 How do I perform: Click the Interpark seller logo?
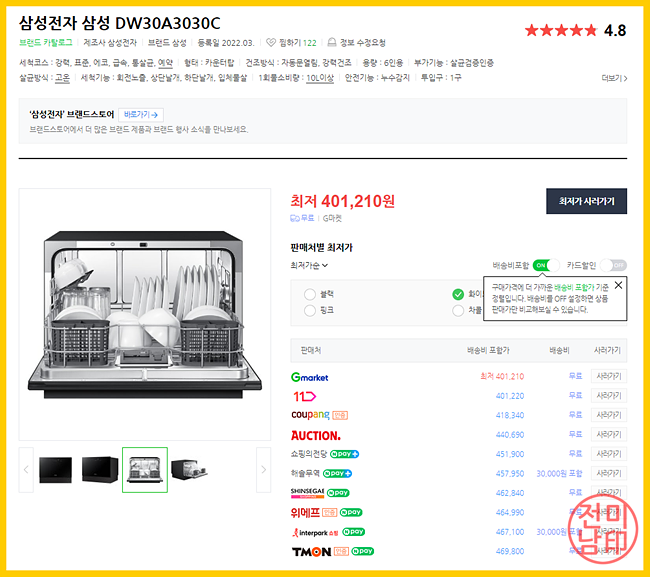(315, 533)
